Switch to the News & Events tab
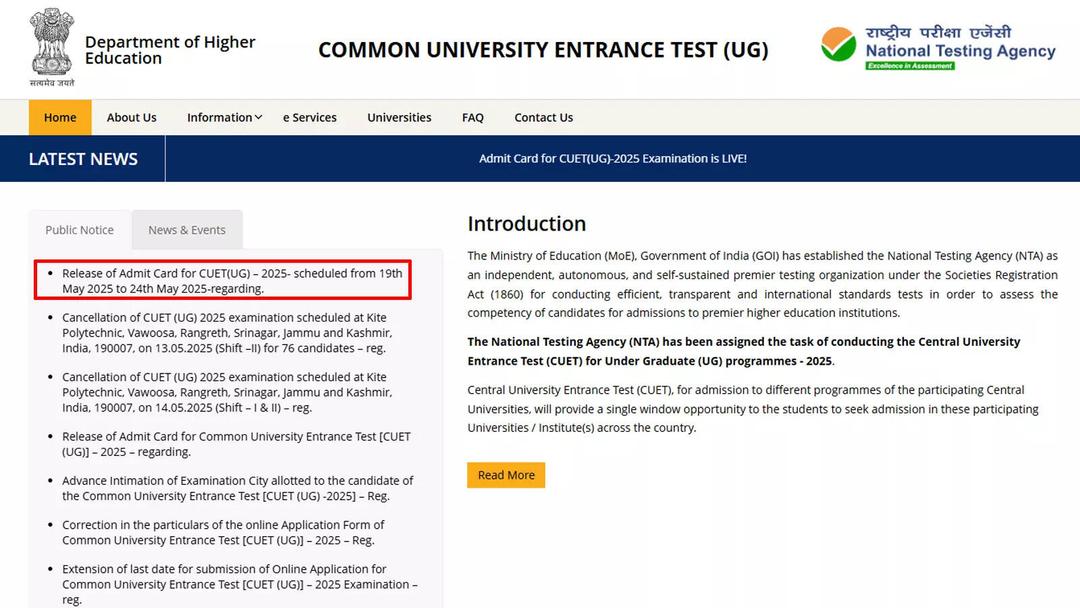Image resolution: width=1080 pixels, height=608 pixels. tap(187, 230)
